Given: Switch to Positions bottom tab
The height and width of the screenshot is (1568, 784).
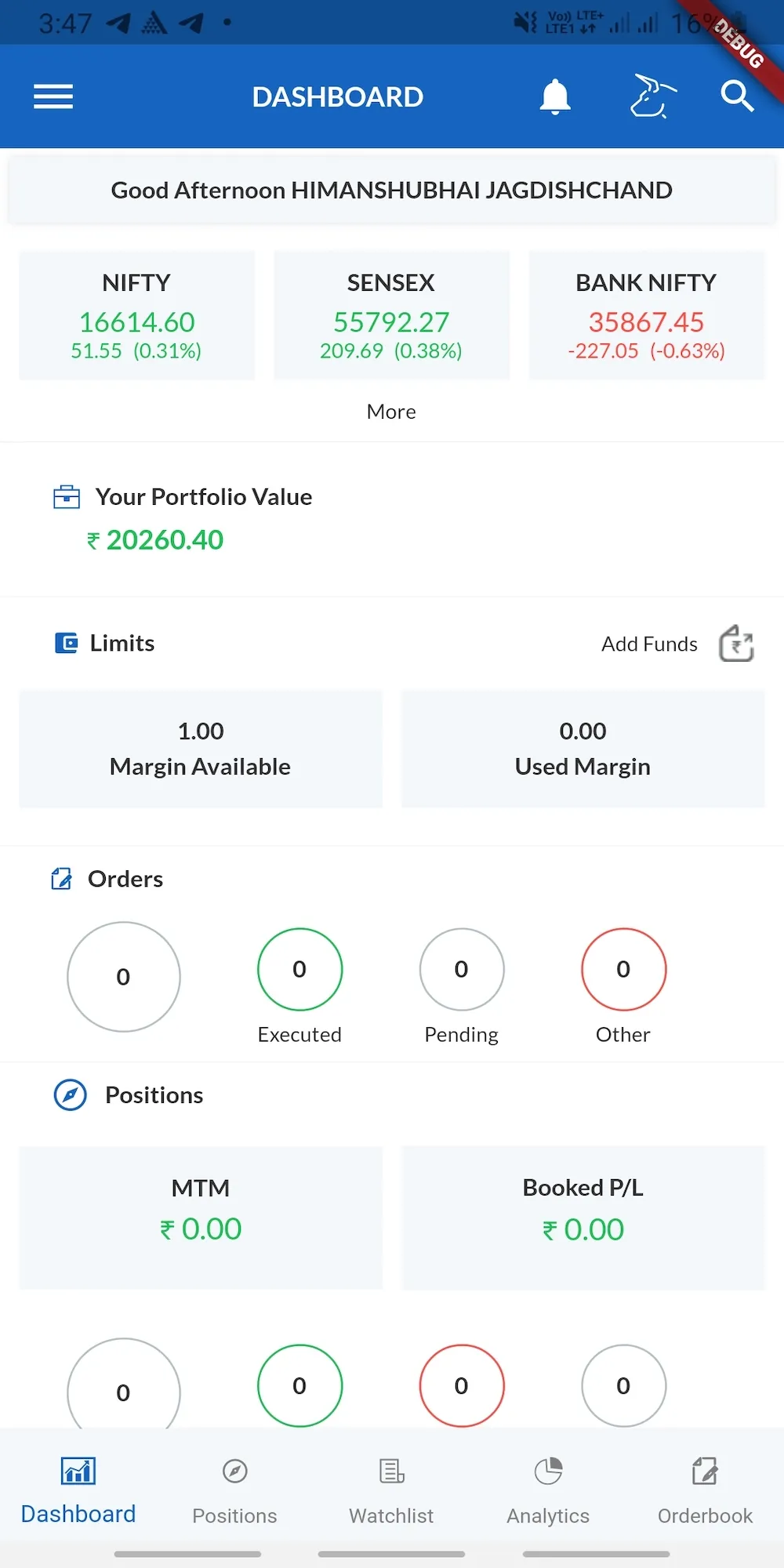Looking at the screenshot, I should tap(234, 1490).
